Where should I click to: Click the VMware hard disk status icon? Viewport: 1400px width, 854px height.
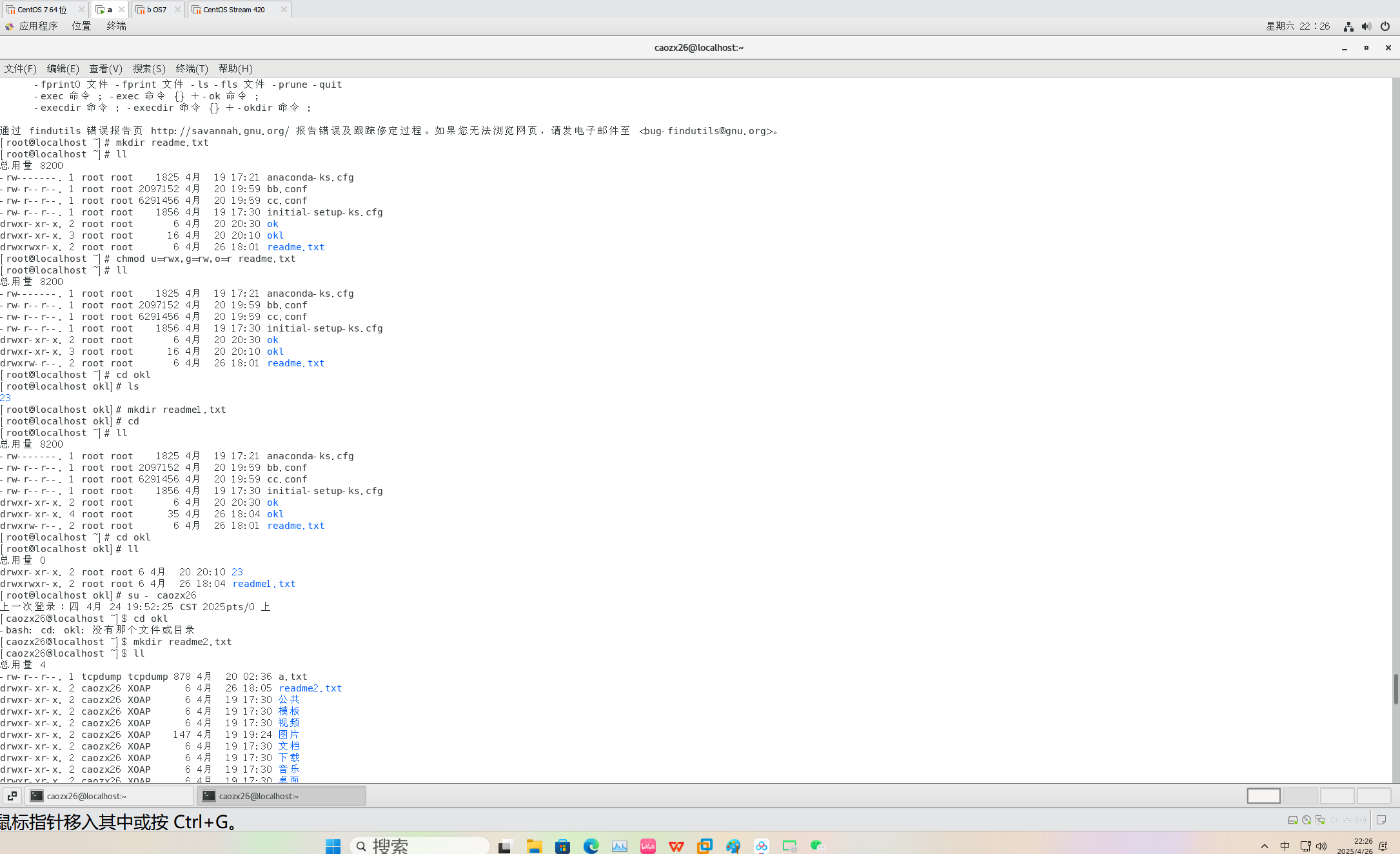[1292, 820]
